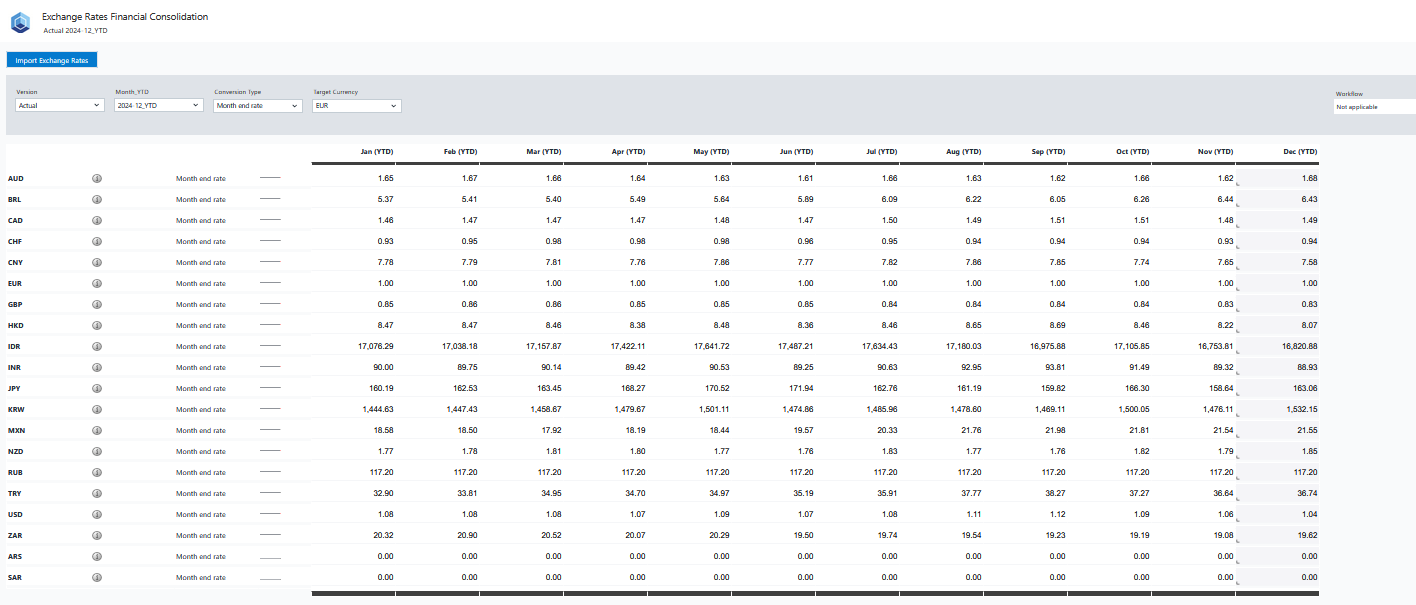Select the Not applicable Workflow field
This screenshot has height=605, width=1416.
[1374, 106]
